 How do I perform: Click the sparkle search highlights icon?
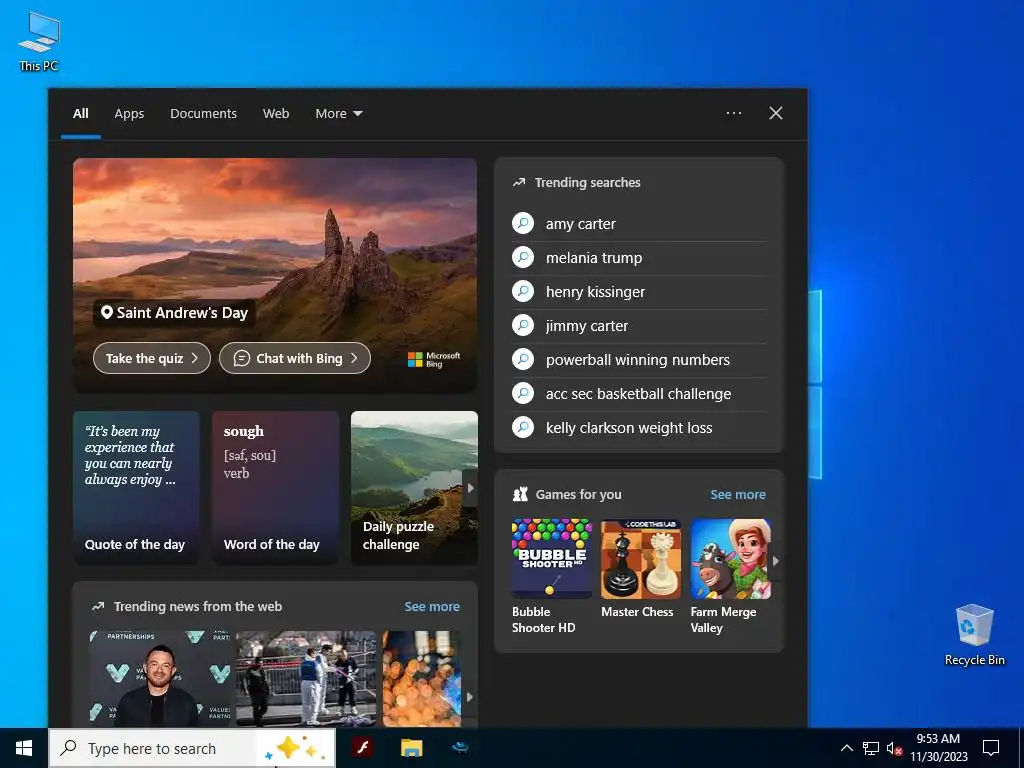tap(294, 748)
